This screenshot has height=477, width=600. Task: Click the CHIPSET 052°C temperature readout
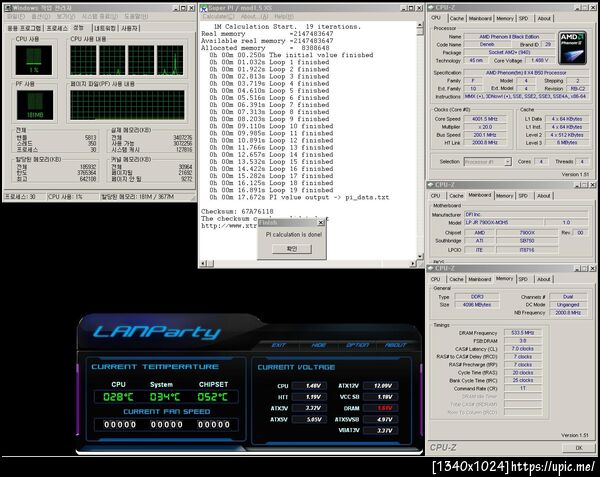[x=212, y=397]
